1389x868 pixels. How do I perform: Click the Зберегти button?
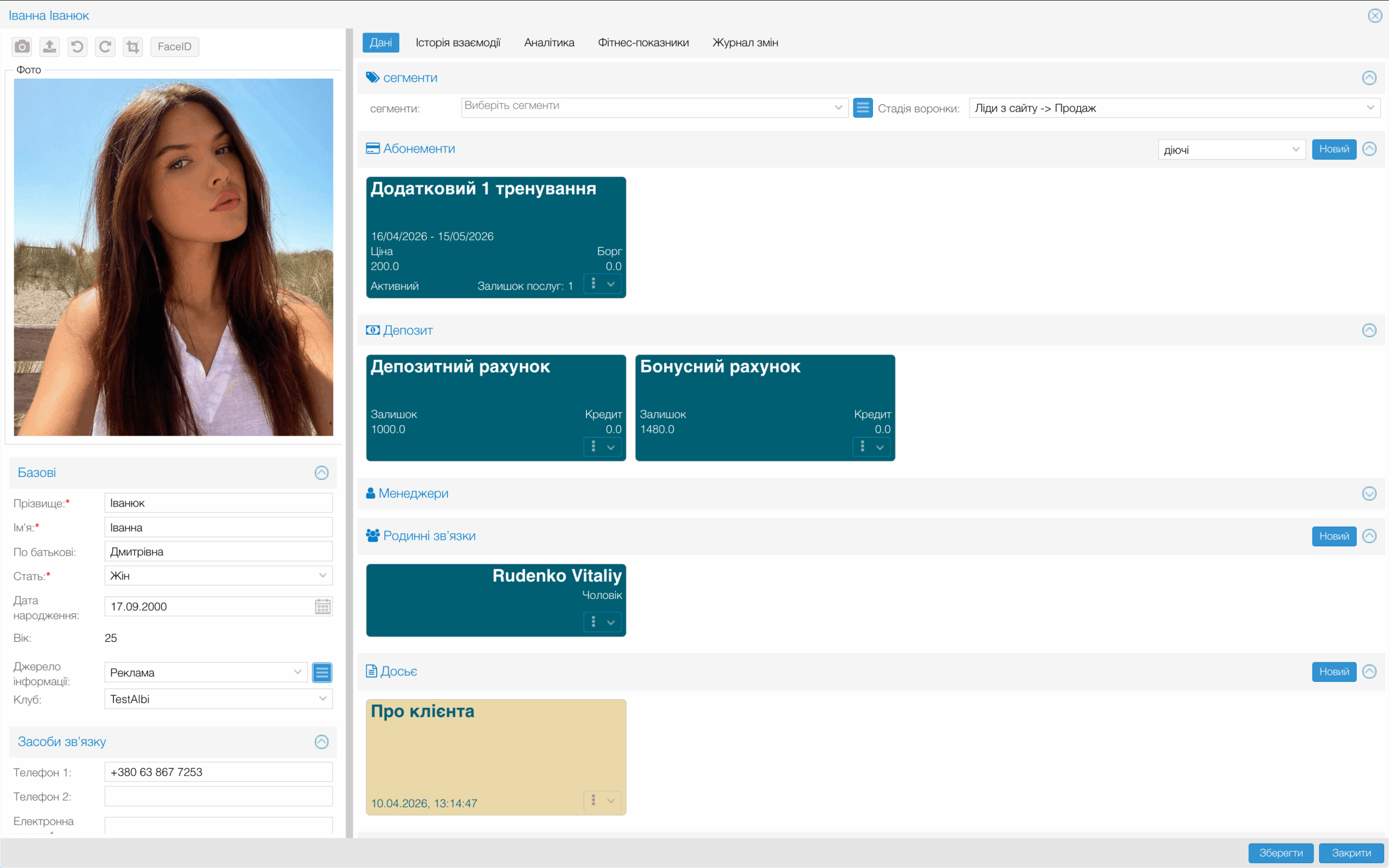(x=1280, y=852)
